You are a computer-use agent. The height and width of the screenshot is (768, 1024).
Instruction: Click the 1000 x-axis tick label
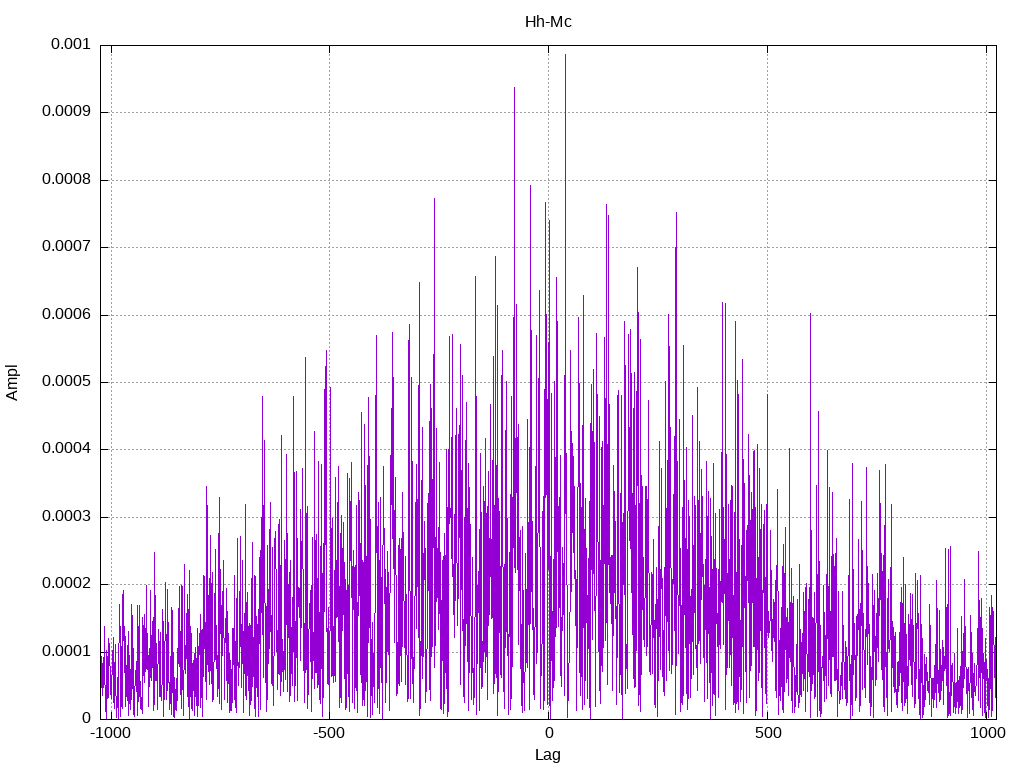986,733
